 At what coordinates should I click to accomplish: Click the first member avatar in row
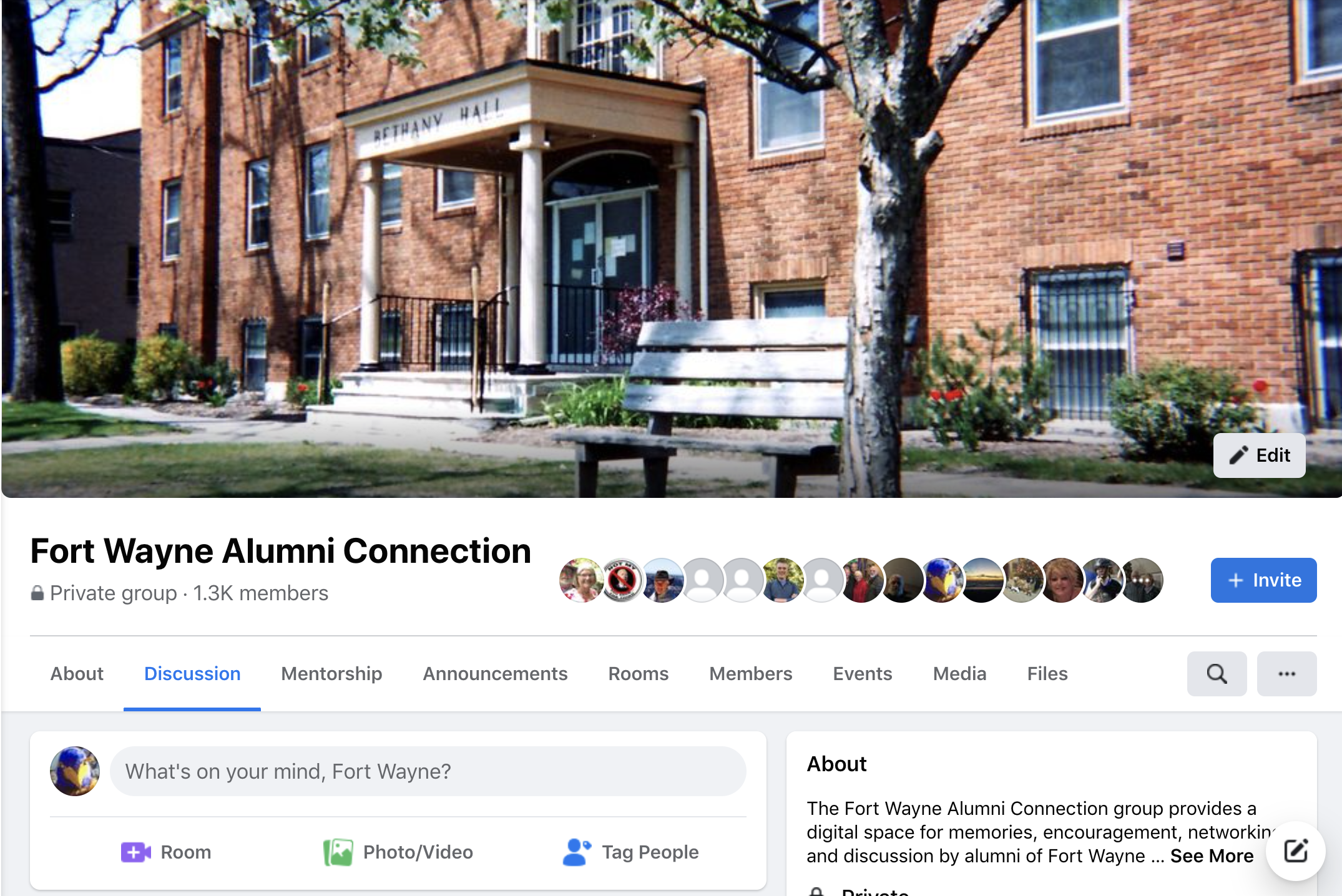tap(581, 580)
